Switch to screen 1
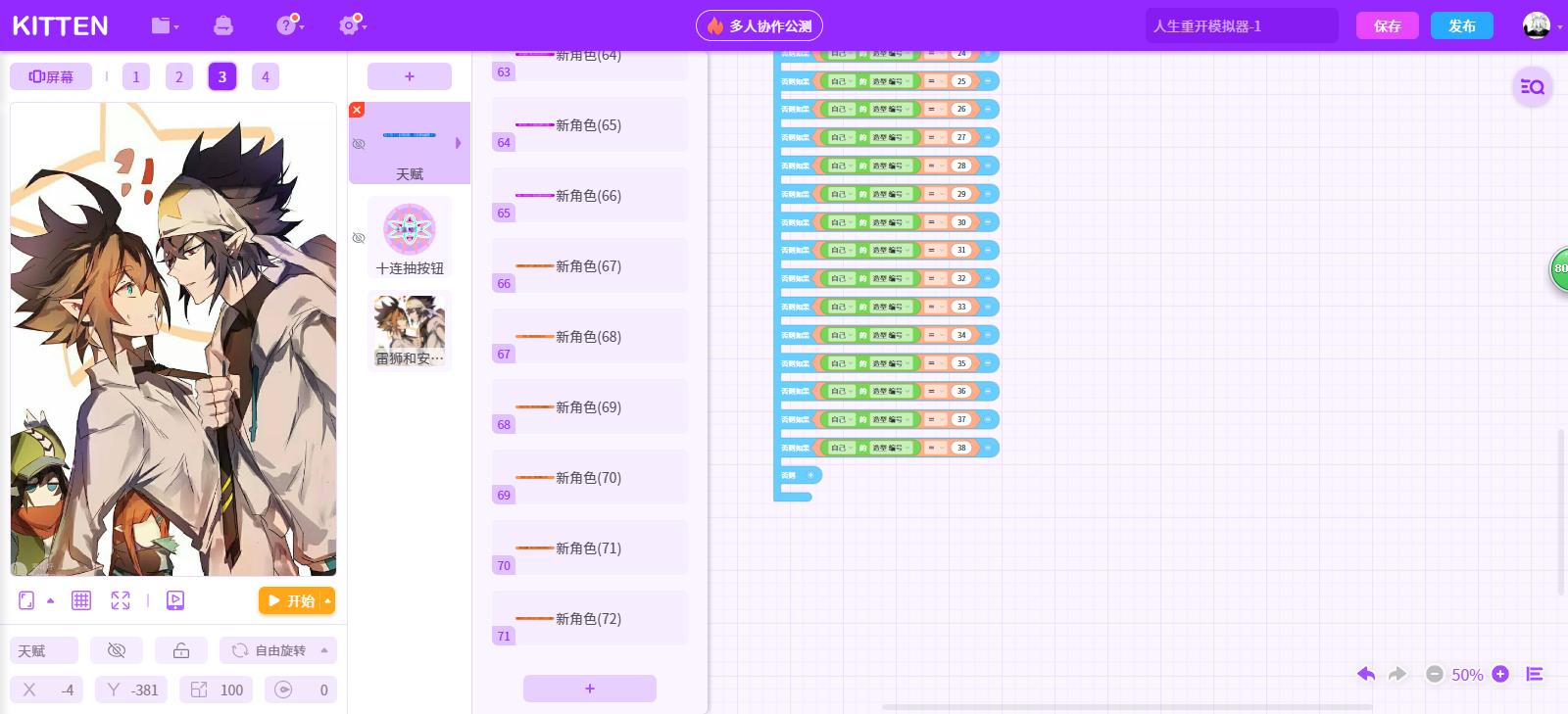Image resolution: width=1568 pixels, height=714 pixels. [136, 76]
